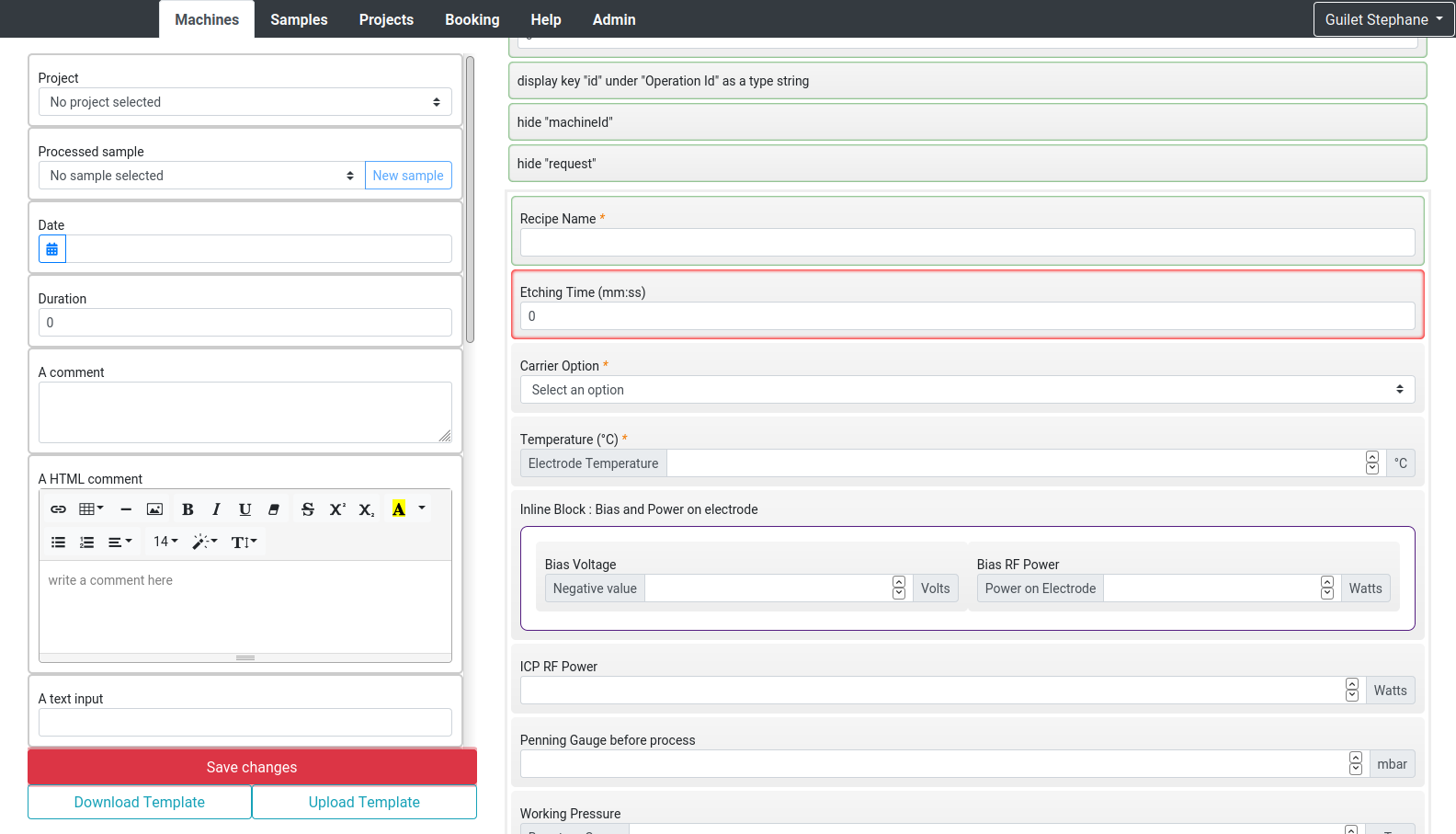Switch to the Samples tab
This screenshot has height=834, width=1456.
299,19
